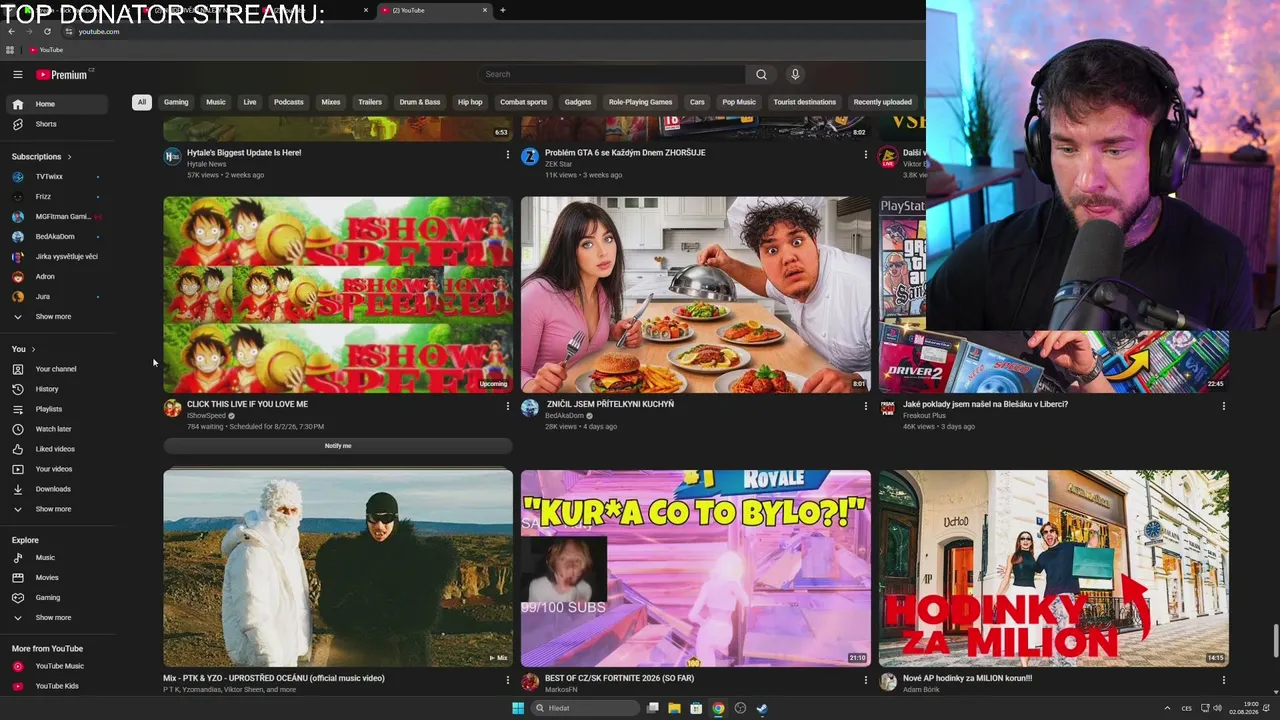Switch to the (2) YouTube browser tab
1280x720 pixels.
click(435, 10)
